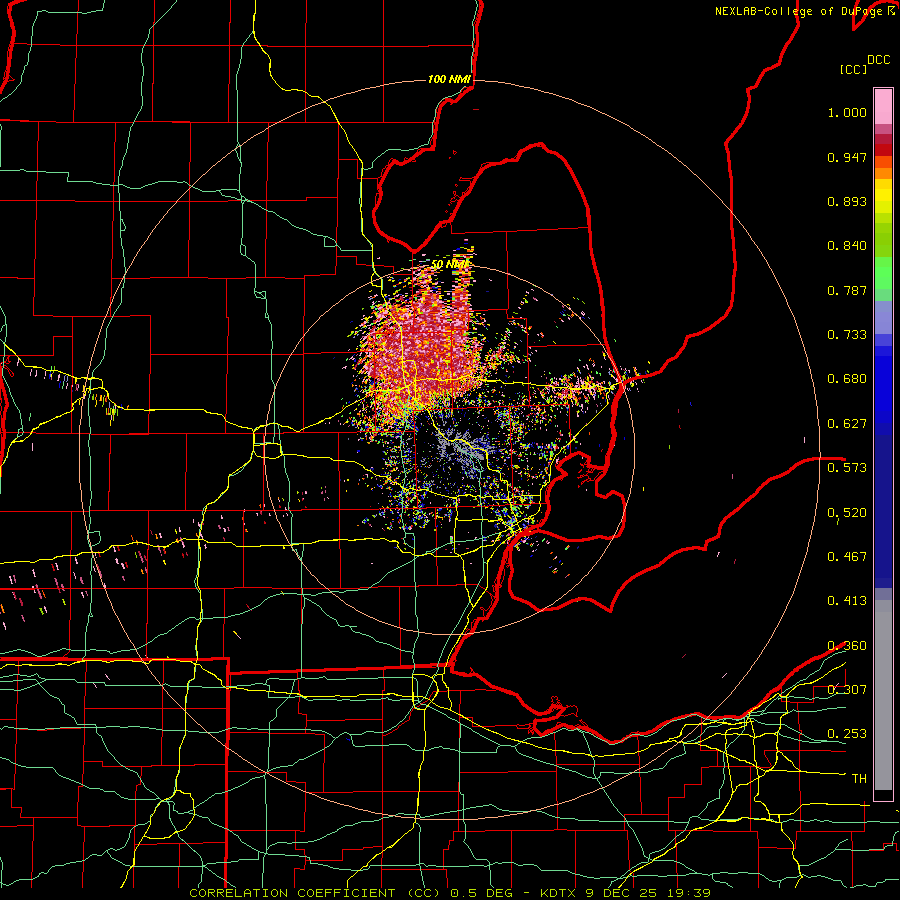Screen dimensions: 900x900
Task: Click the 0.893 legend value
Action: pos(847,201)
